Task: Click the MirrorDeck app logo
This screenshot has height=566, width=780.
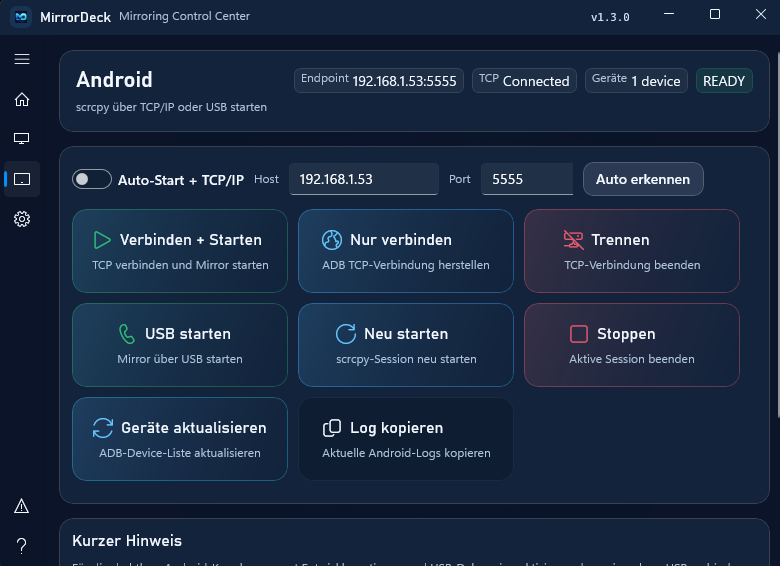Action: click(20, 17)
